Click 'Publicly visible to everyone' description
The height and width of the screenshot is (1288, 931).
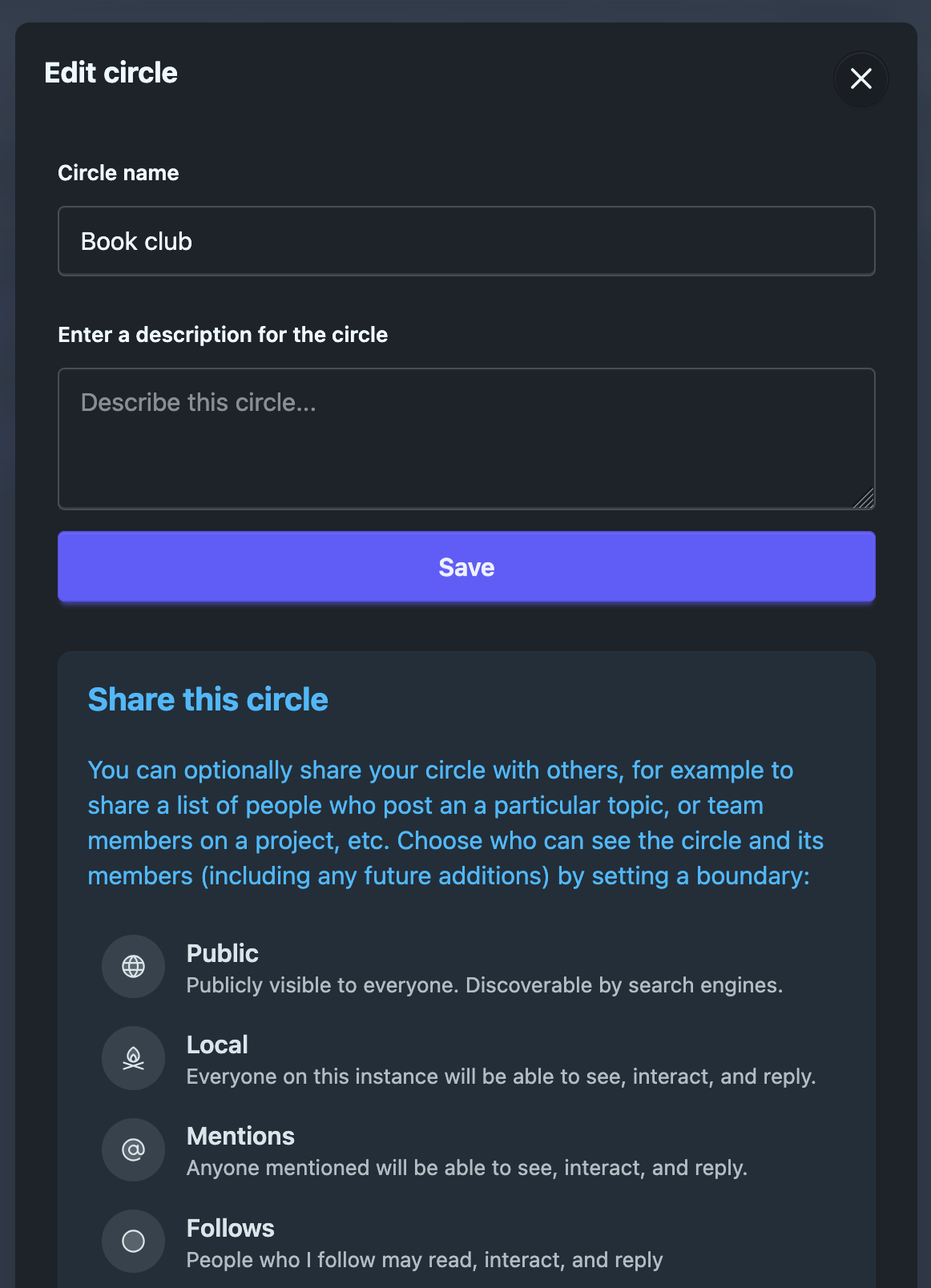[484, 985]
